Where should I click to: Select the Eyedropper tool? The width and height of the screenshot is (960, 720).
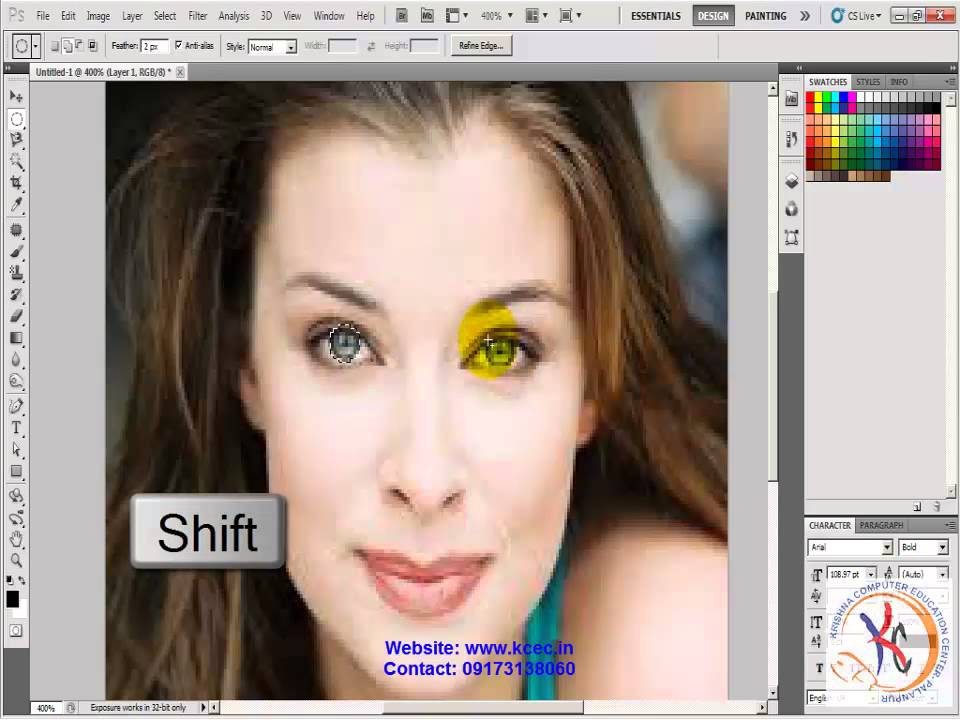coord(17,204)
